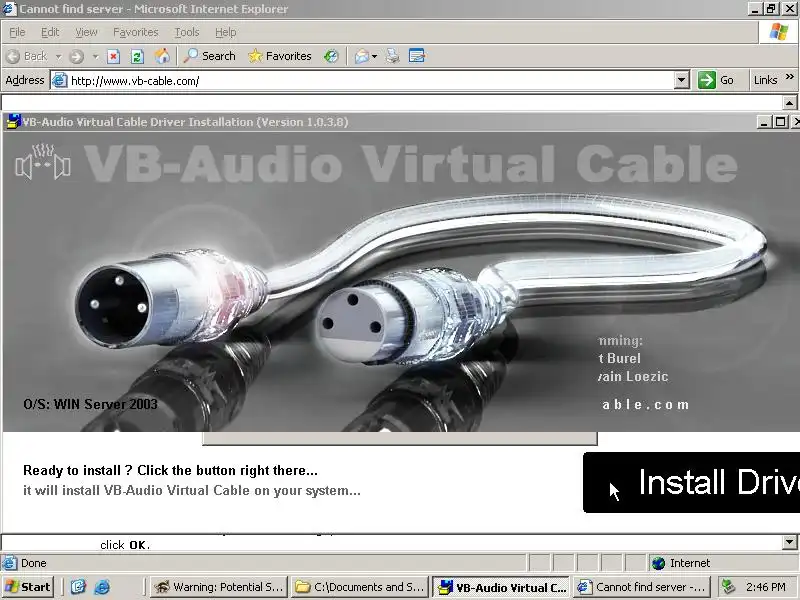This screenshot has width=800, height=600.
Task: Open the View menu
Action: [86, 32]
